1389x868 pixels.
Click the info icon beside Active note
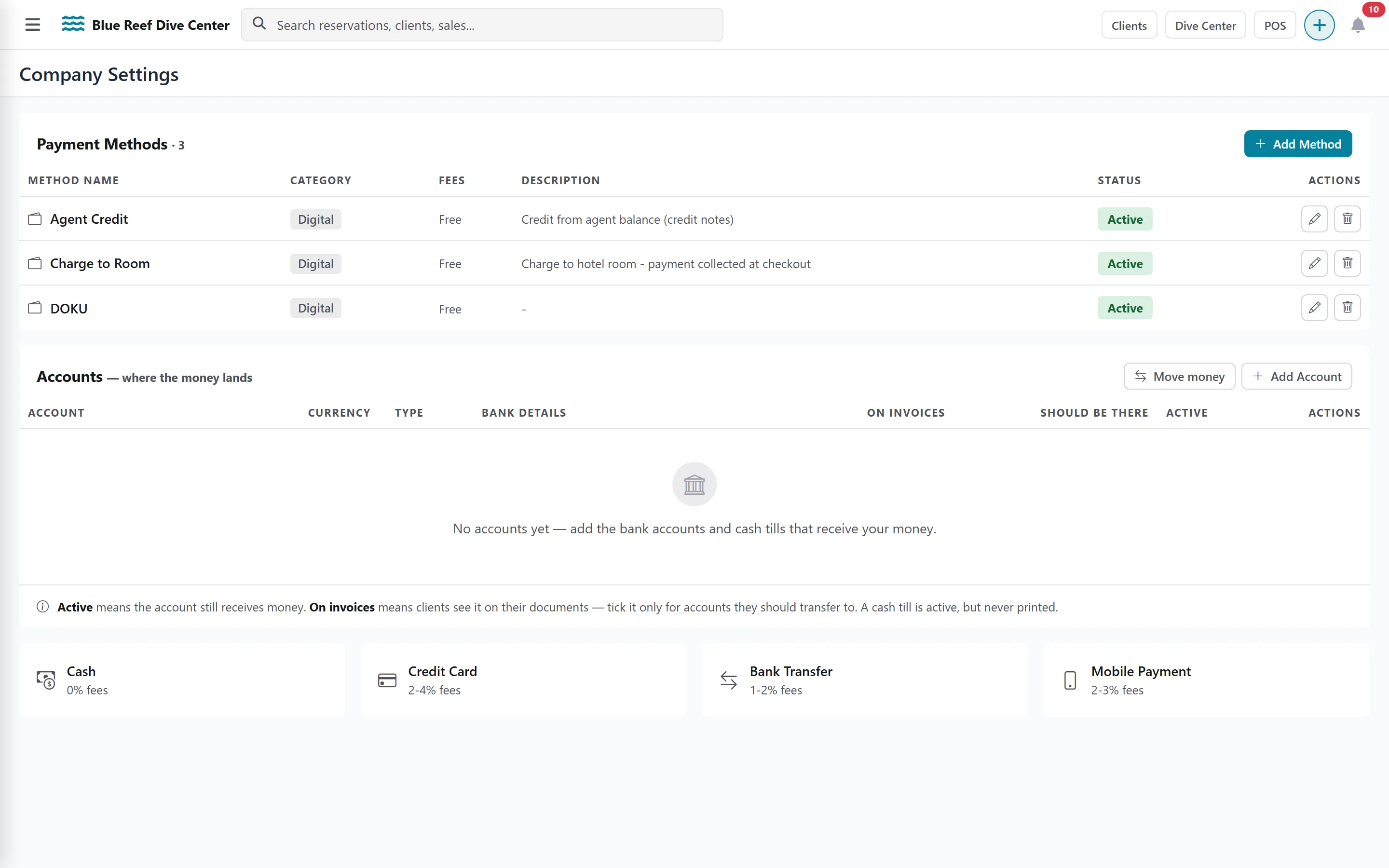coord(42,607)
